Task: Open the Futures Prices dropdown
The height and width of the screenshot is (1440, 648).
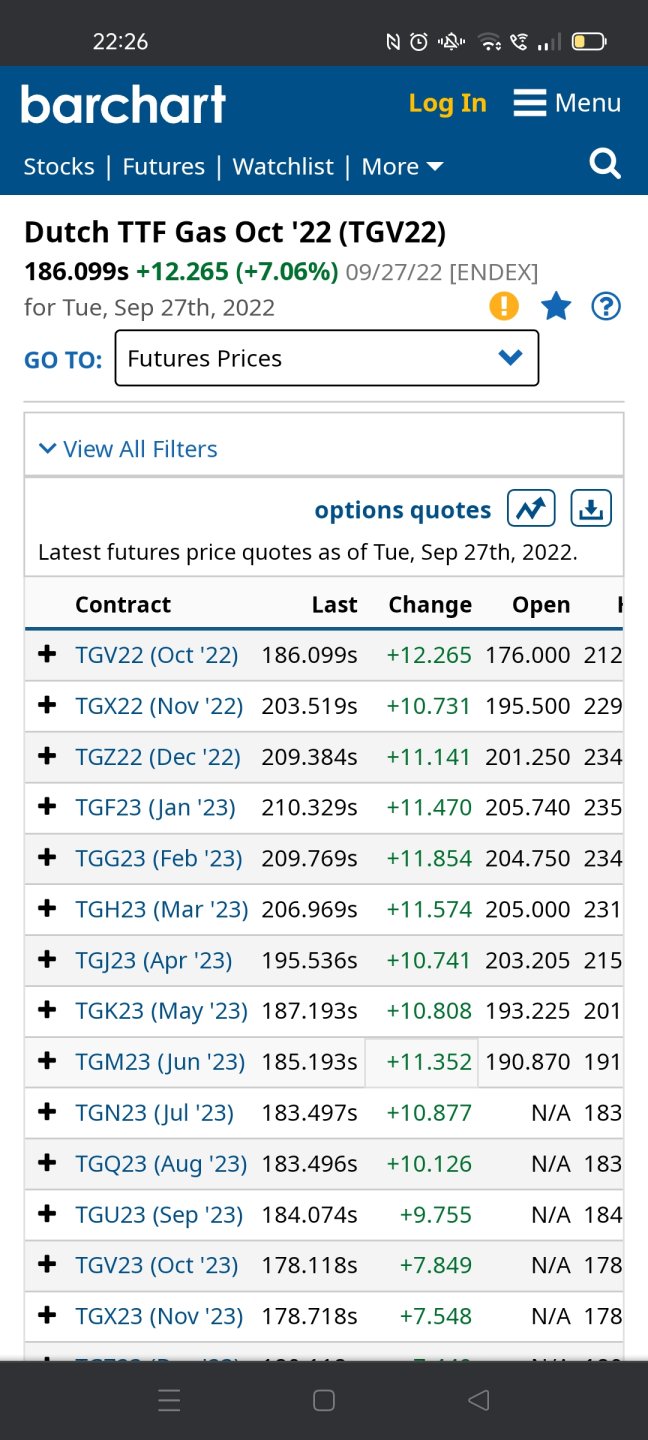Action: (326, 358)
